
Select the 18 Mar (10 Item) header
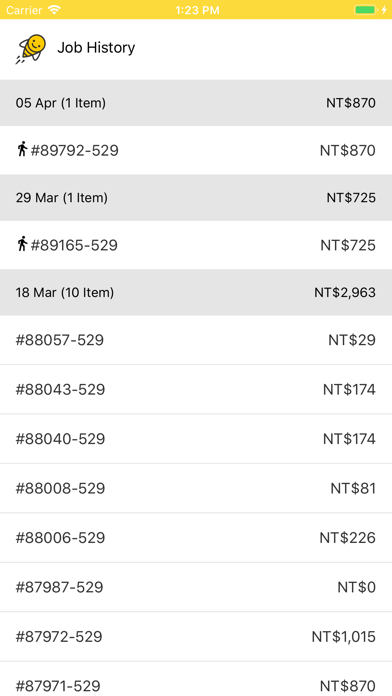click(196, 293)
